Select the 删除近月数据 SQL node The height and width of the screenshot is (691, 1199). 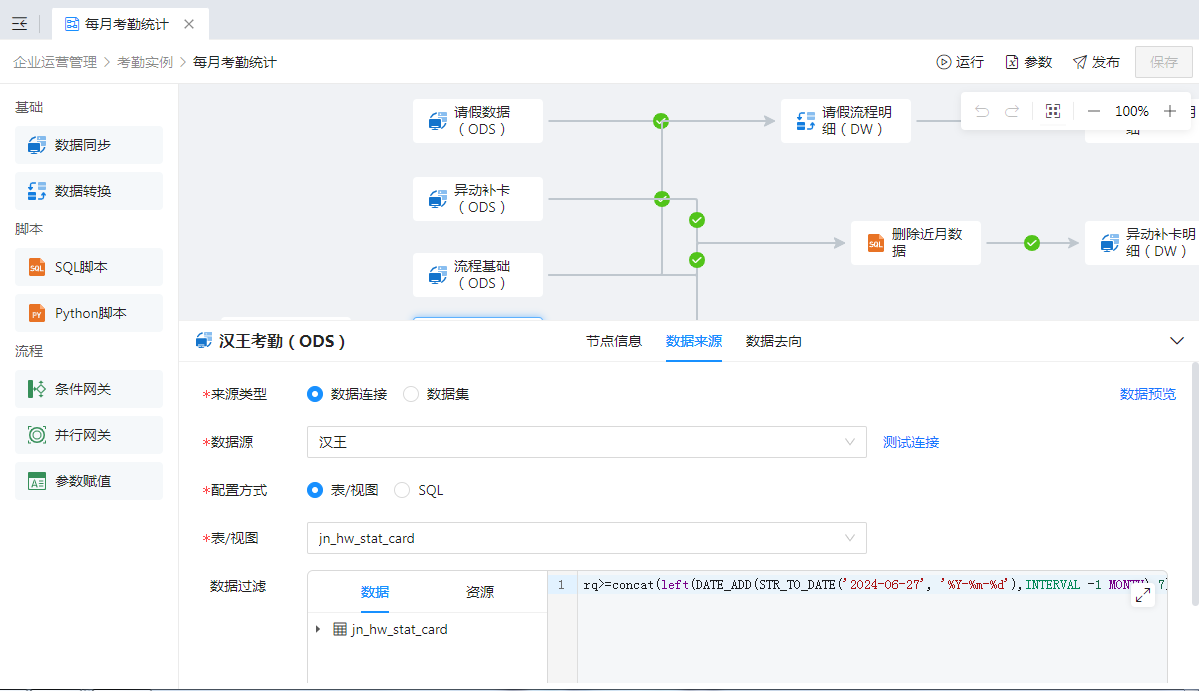tap(915, 243)
